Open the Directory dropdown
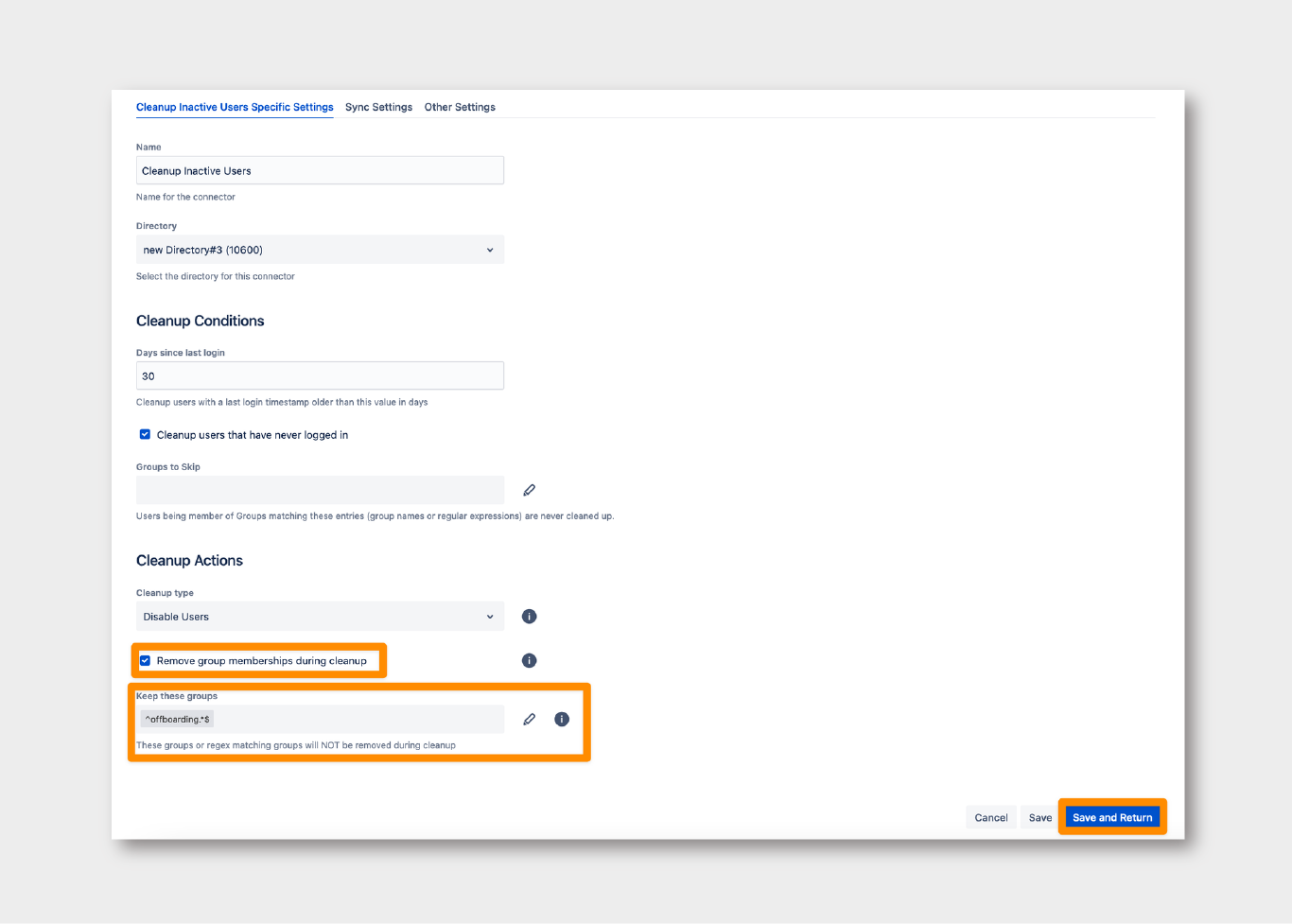The width and height of the screenshot is (1292, 924). click(320, 250)
